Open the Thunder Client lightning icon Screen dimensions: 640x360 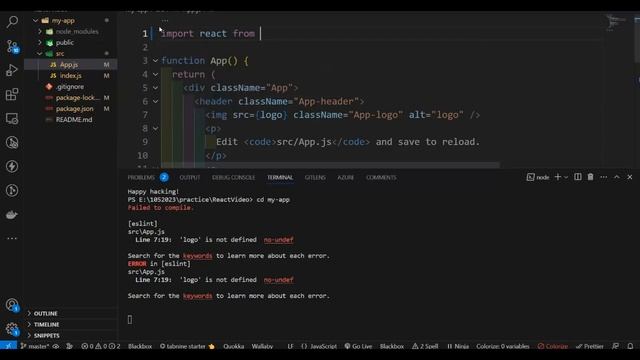(x=12, y=166)
